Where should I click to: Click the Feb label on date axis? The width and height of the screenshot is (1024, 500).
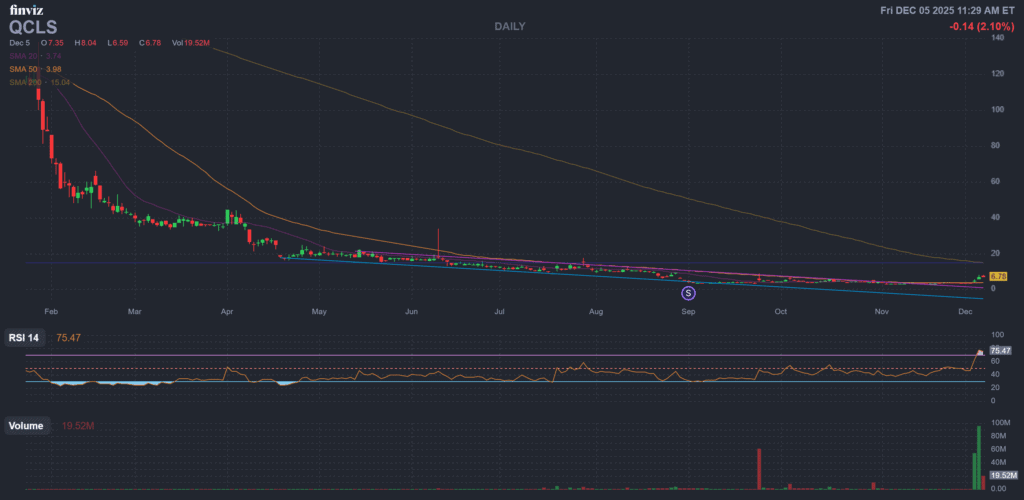tap(51, 312)
